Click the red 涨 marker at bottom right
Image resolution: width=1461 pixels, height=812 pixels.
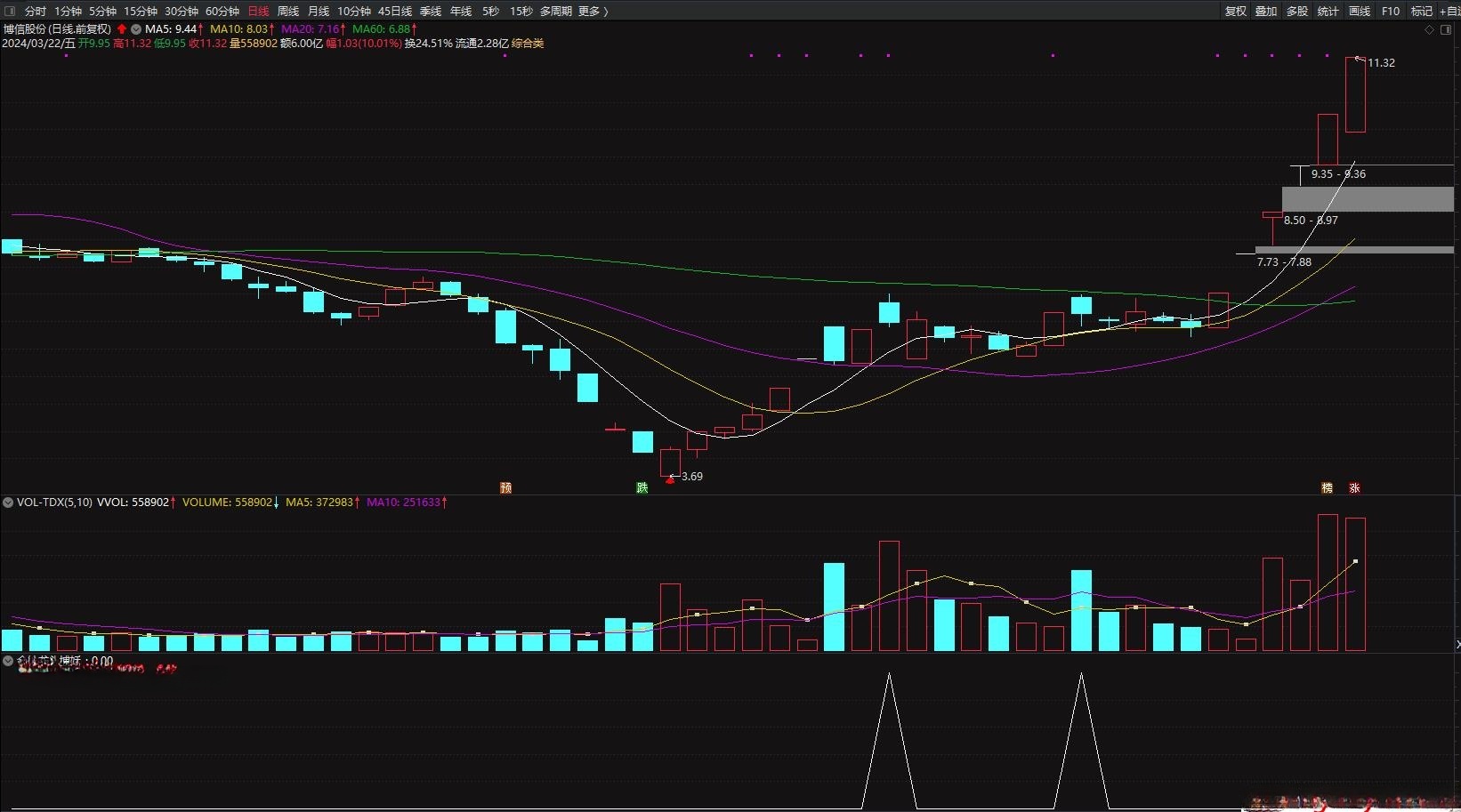click(1354, 487)
